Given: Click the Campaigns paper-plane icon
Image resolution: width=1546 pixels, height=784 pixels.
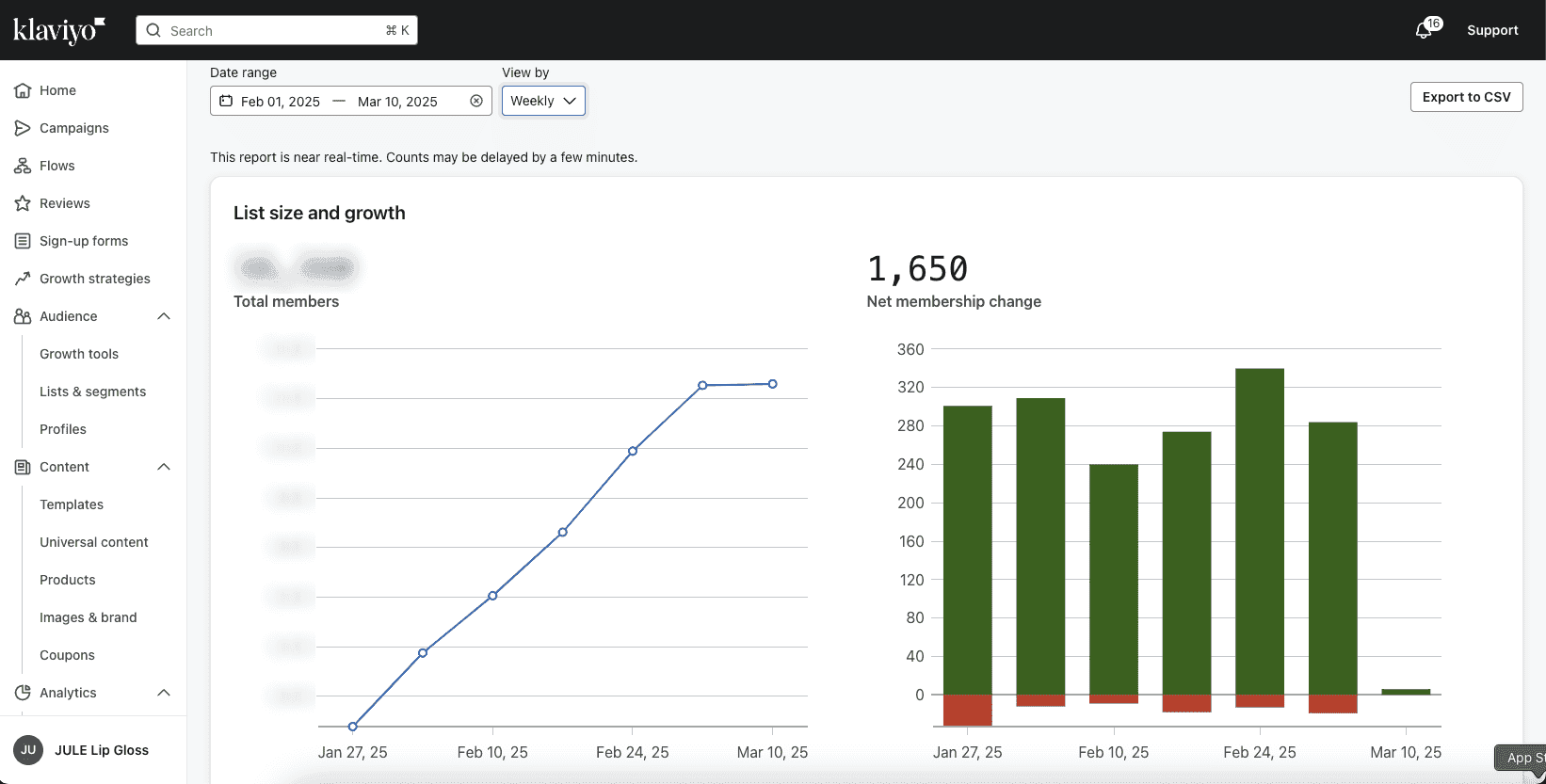Looking at the screenshot, I should pyautogui.click(x=23, y=128).
